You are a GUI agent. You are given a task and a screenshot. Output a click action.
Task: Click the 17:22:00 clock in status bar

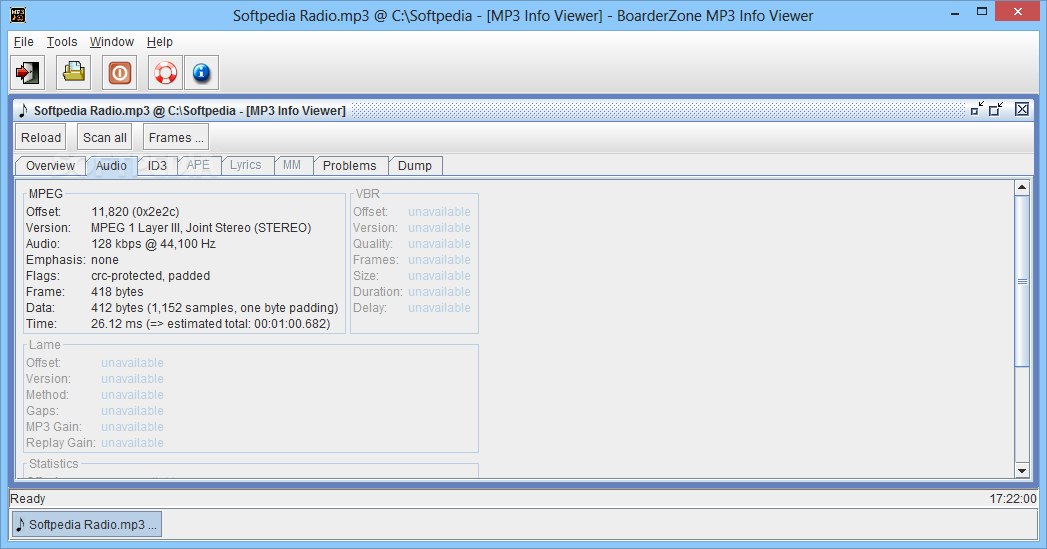pos(1013,499)
